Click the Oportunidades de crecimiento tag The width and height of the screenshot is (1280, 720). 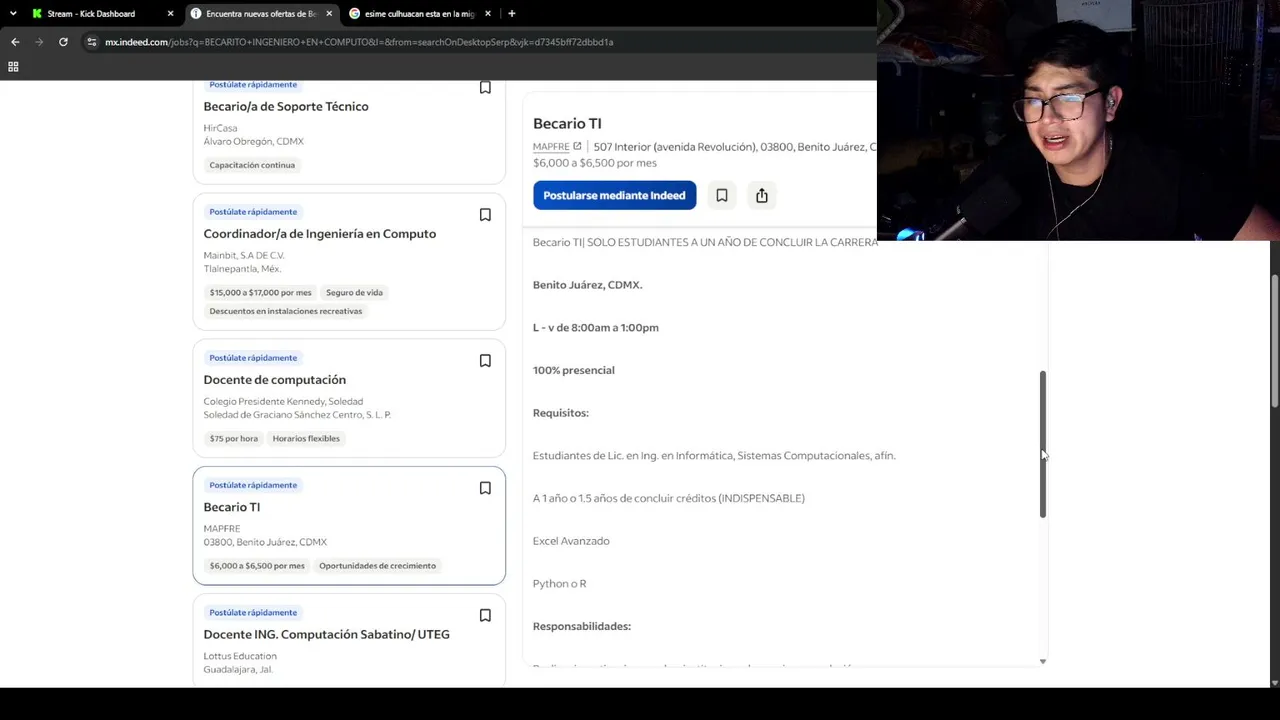tap(378, 566)
